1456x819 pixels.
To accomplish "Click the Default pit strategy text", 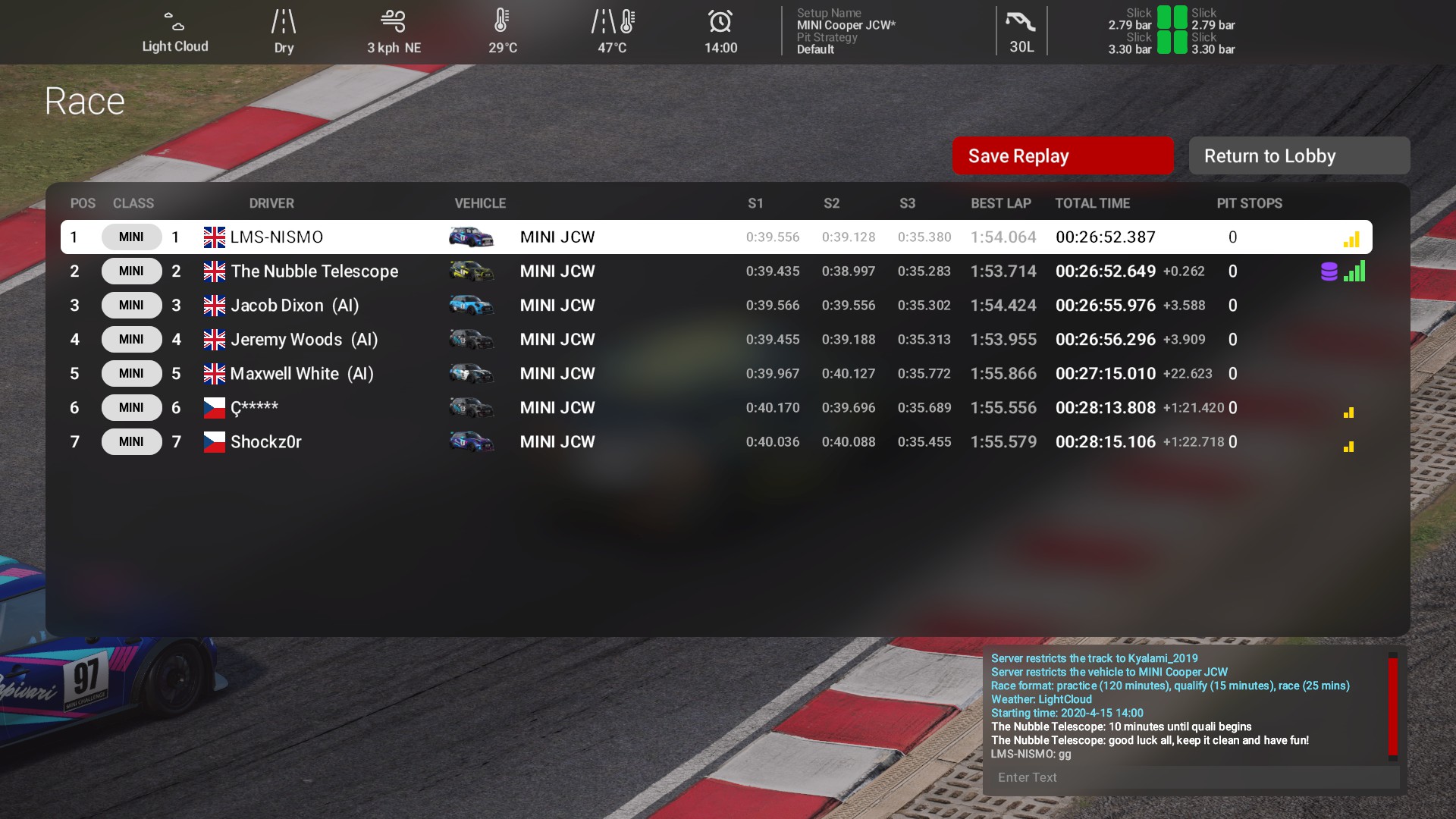I will (x=815, y=49).
